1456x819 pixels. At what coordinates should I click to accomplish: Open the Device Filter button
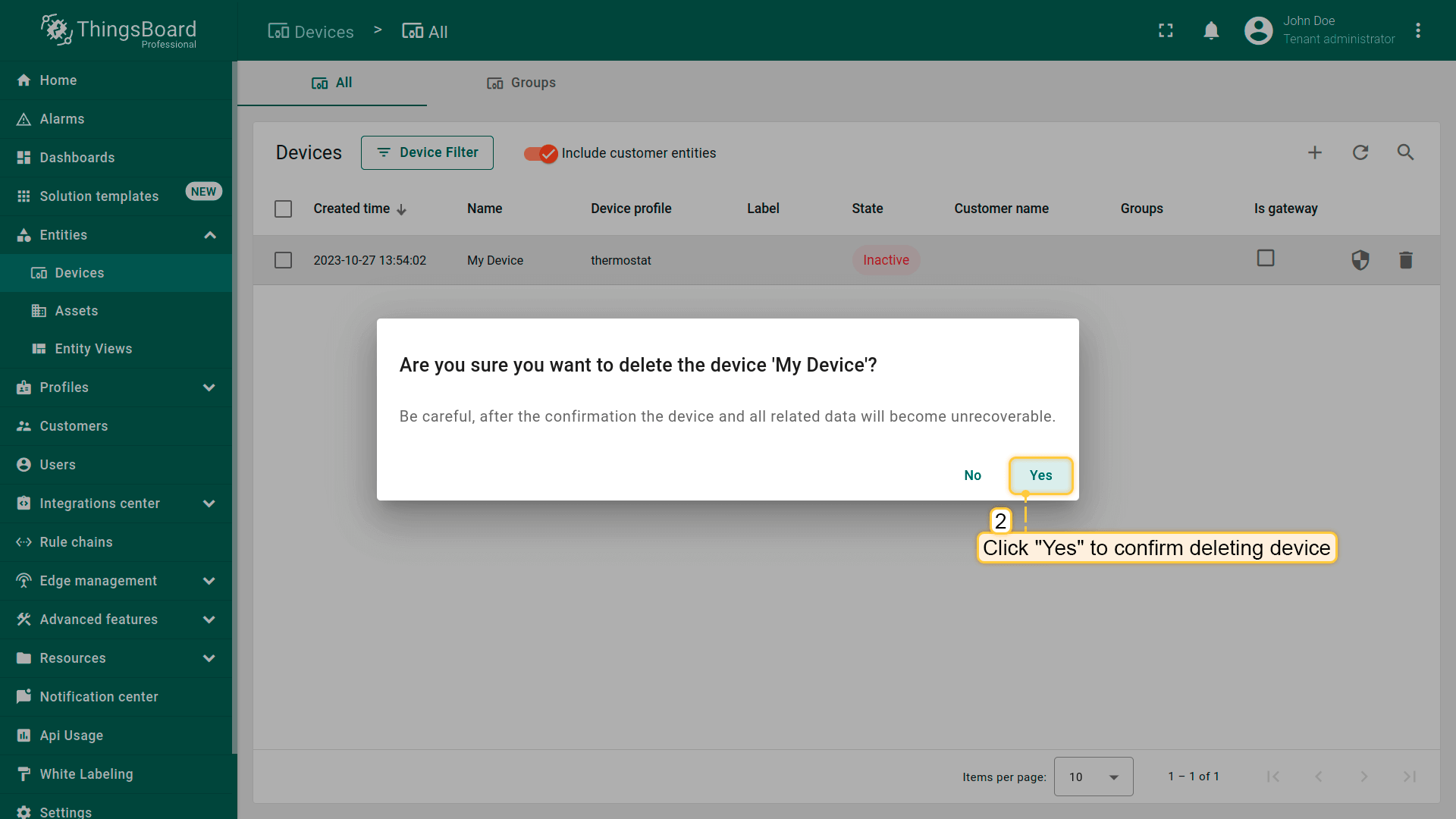point(427,152)
